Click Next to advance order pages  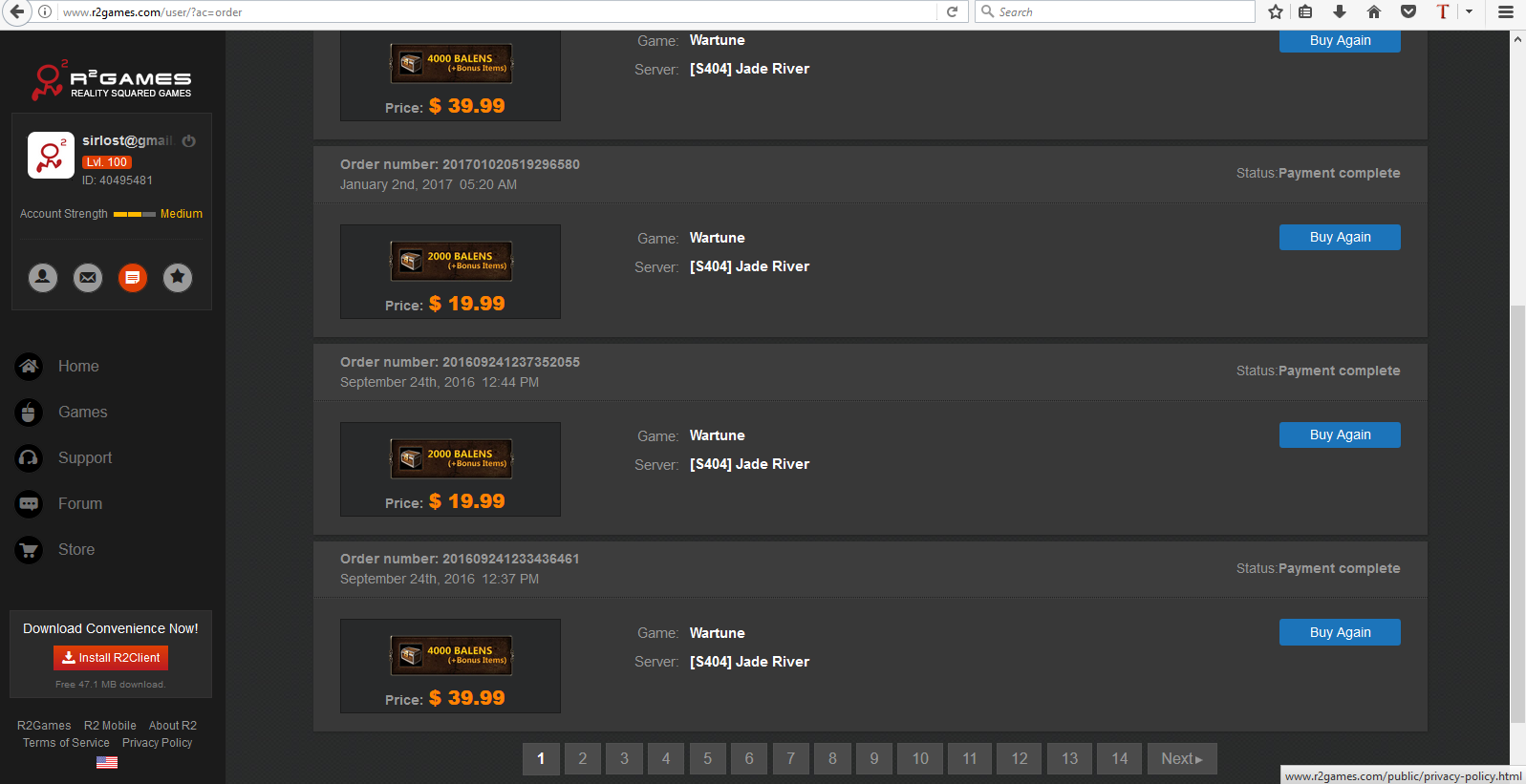point(1182,759)
